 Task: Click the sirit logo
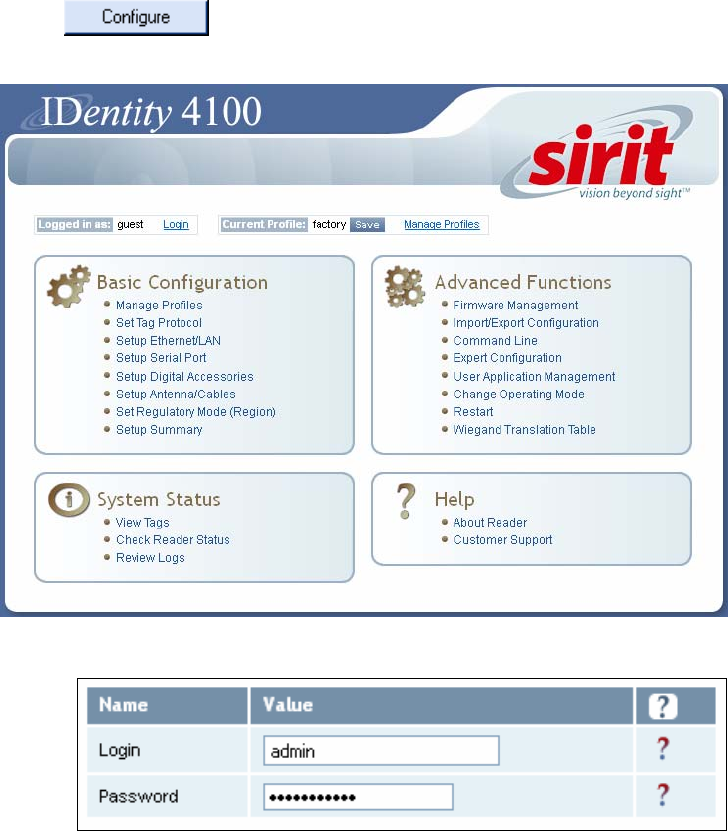(x=599, y=154)
